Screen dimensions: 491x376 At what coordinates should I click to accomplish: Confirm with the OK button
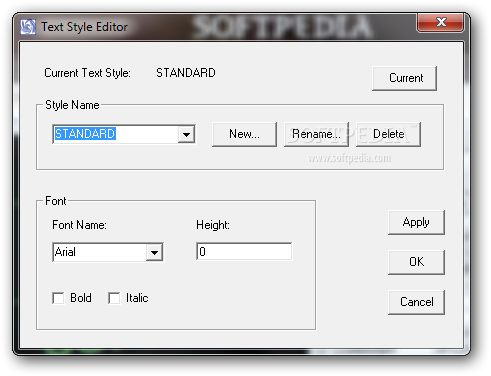[x=416, y=262]
